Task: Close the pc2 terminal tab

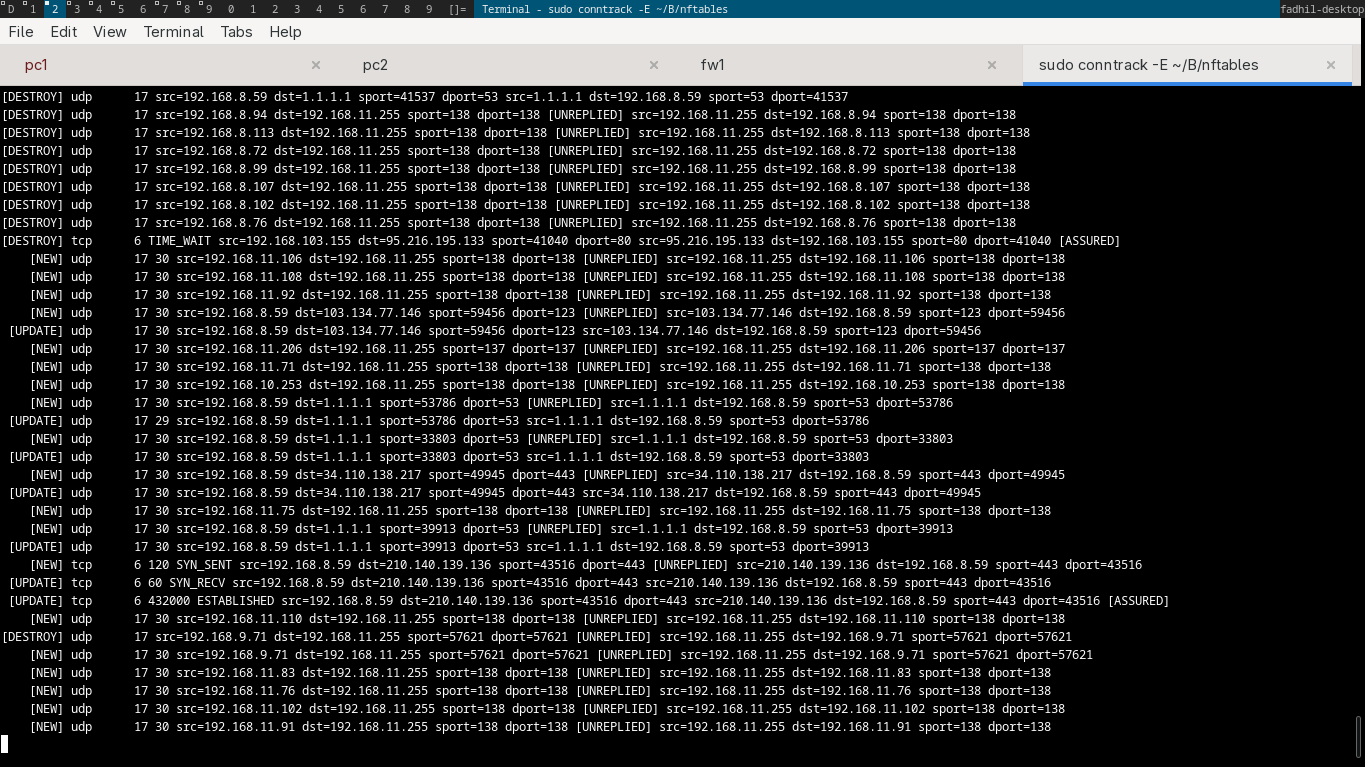Action: pos(654,65)
